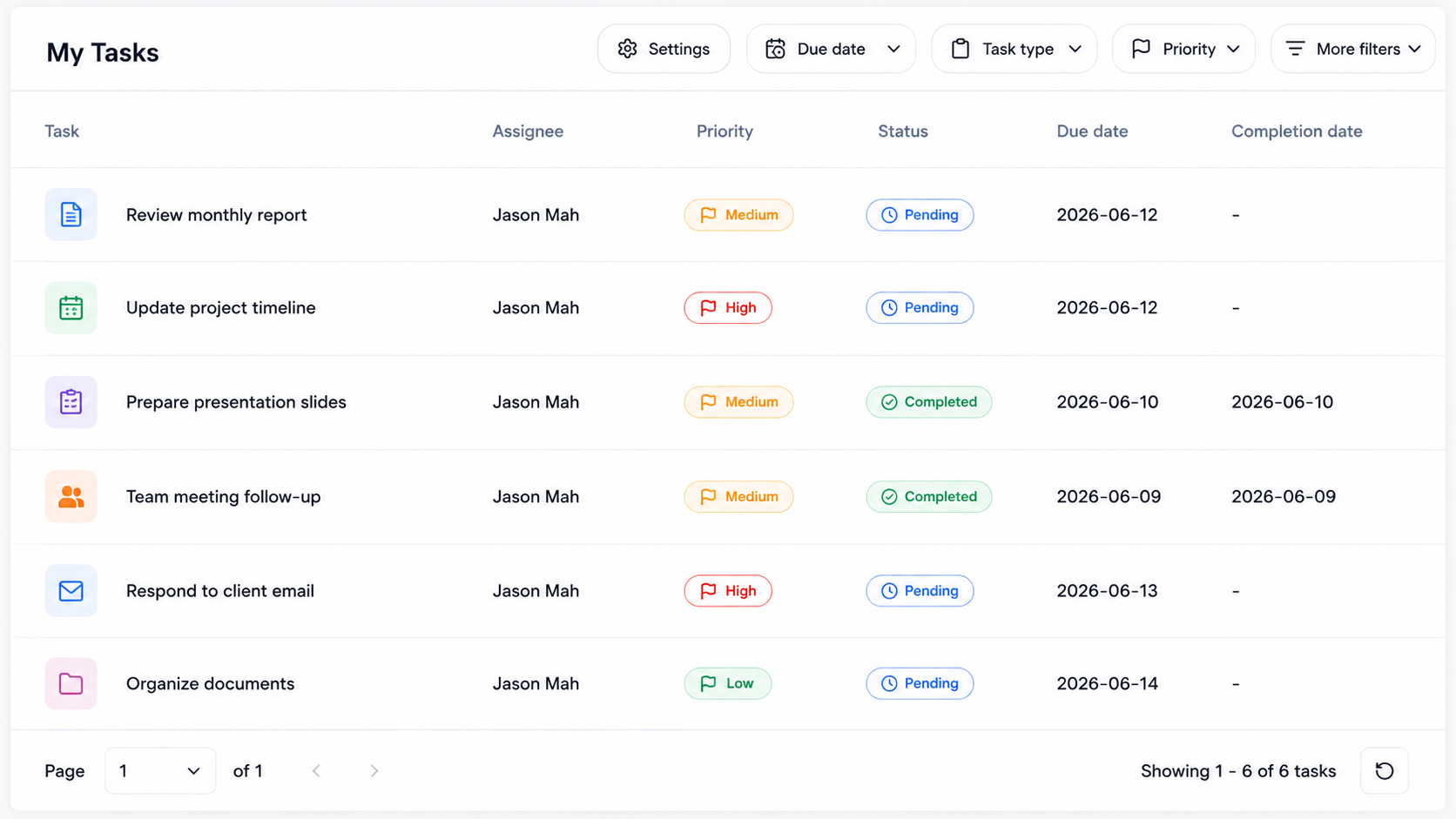The width and height of the screenshot is (1456, 819).
Task: Go to next page with right arrow
Action: pos(374,771)
